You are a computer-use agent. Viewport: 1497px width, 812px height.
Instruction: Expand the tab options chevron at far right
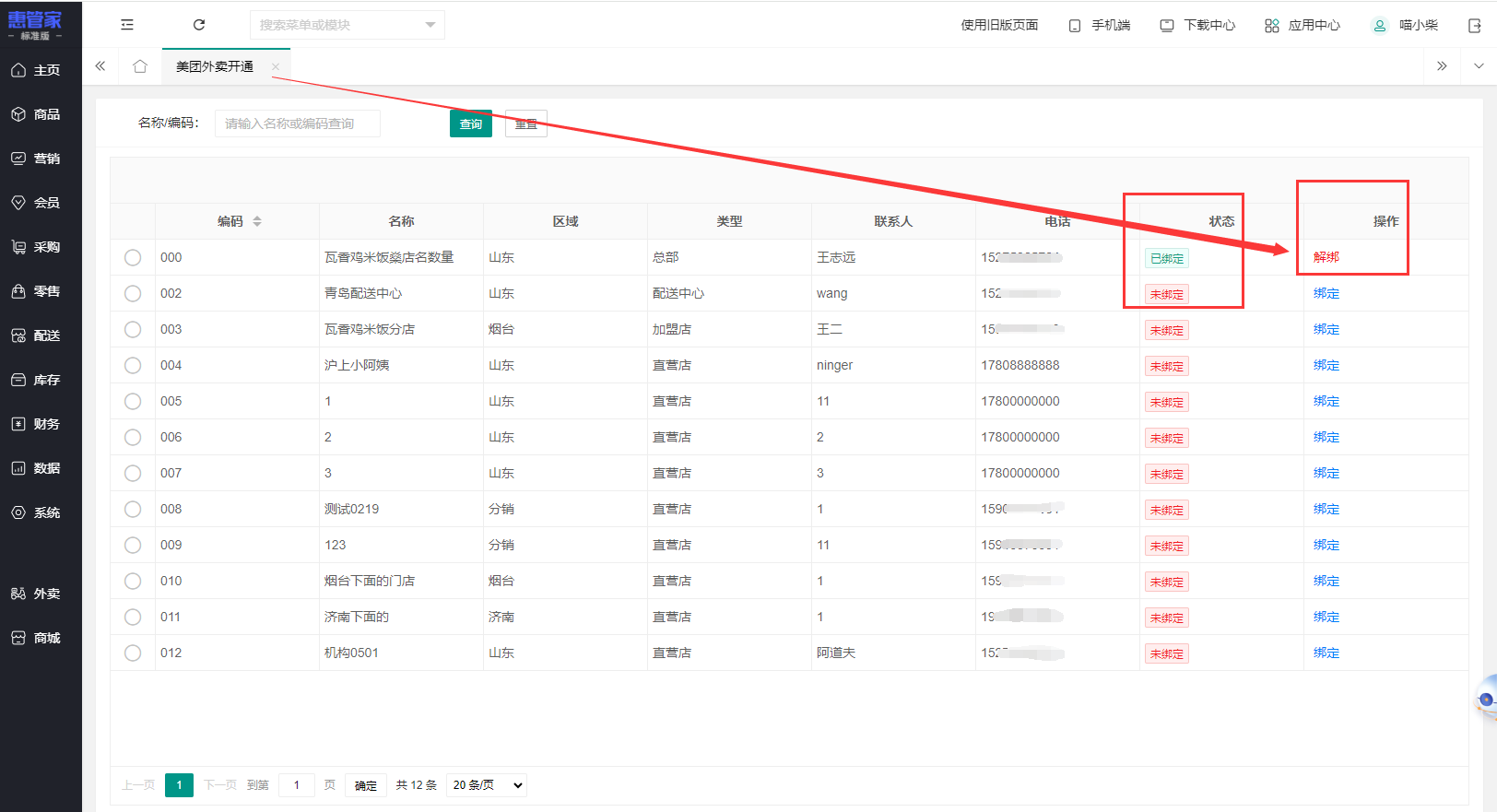click(x=1479, y=66)
